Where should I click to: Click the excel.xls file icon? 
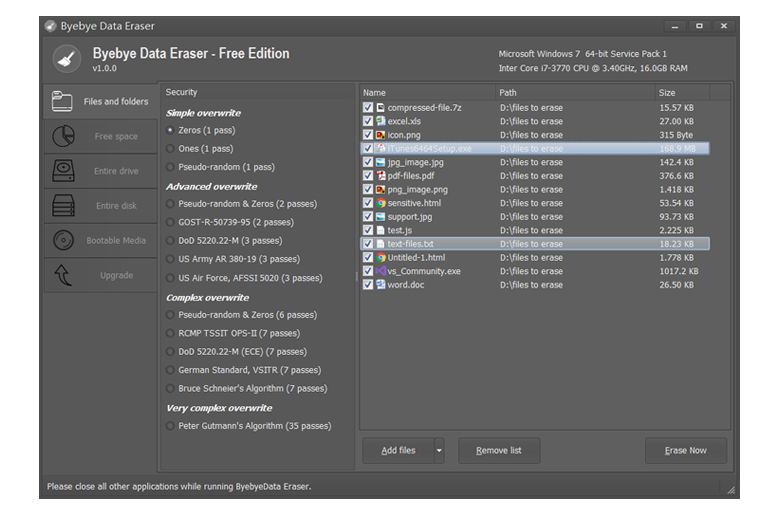pos(381,121)
